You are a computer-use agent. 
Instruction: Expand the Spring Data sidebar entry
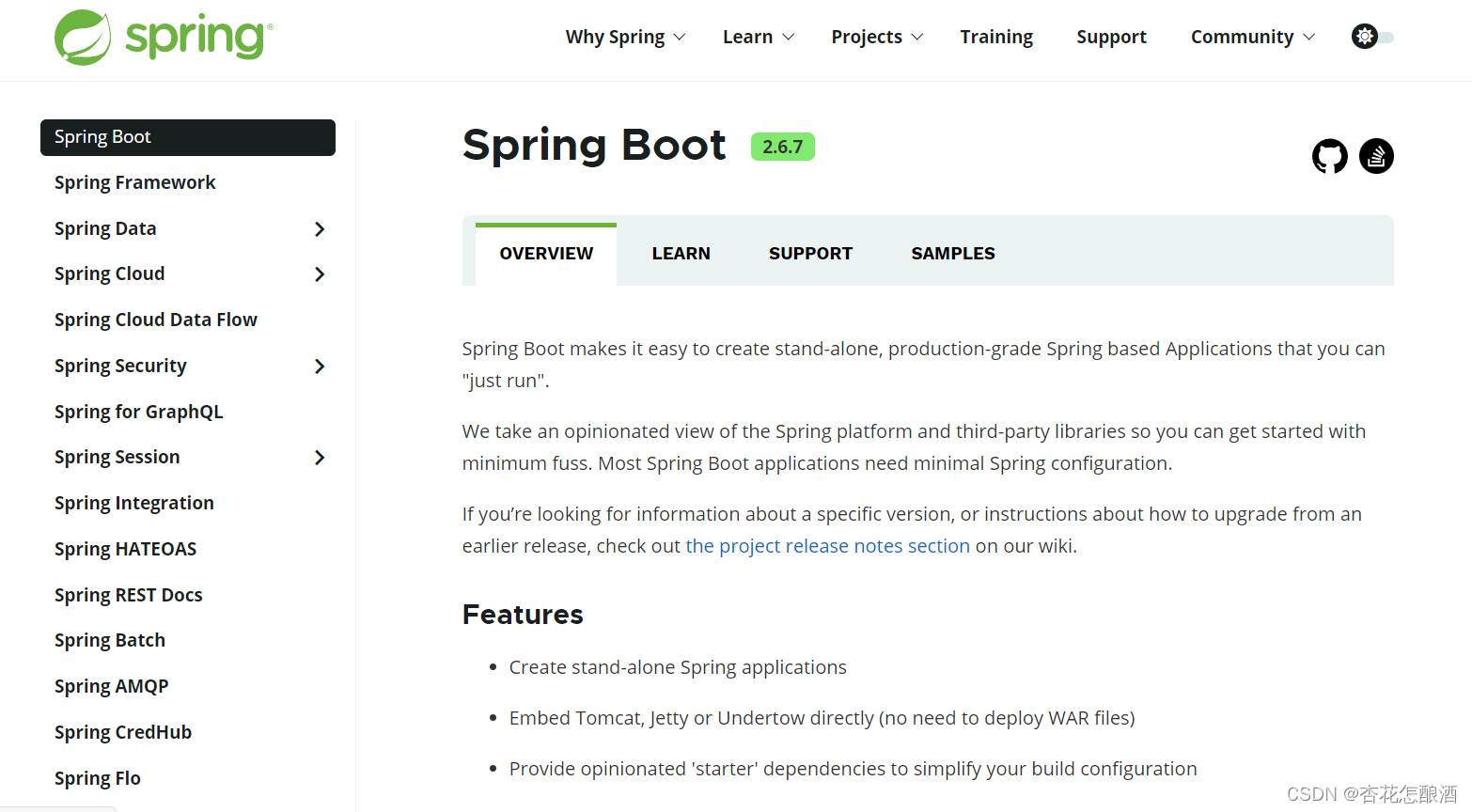click(320, 228)
